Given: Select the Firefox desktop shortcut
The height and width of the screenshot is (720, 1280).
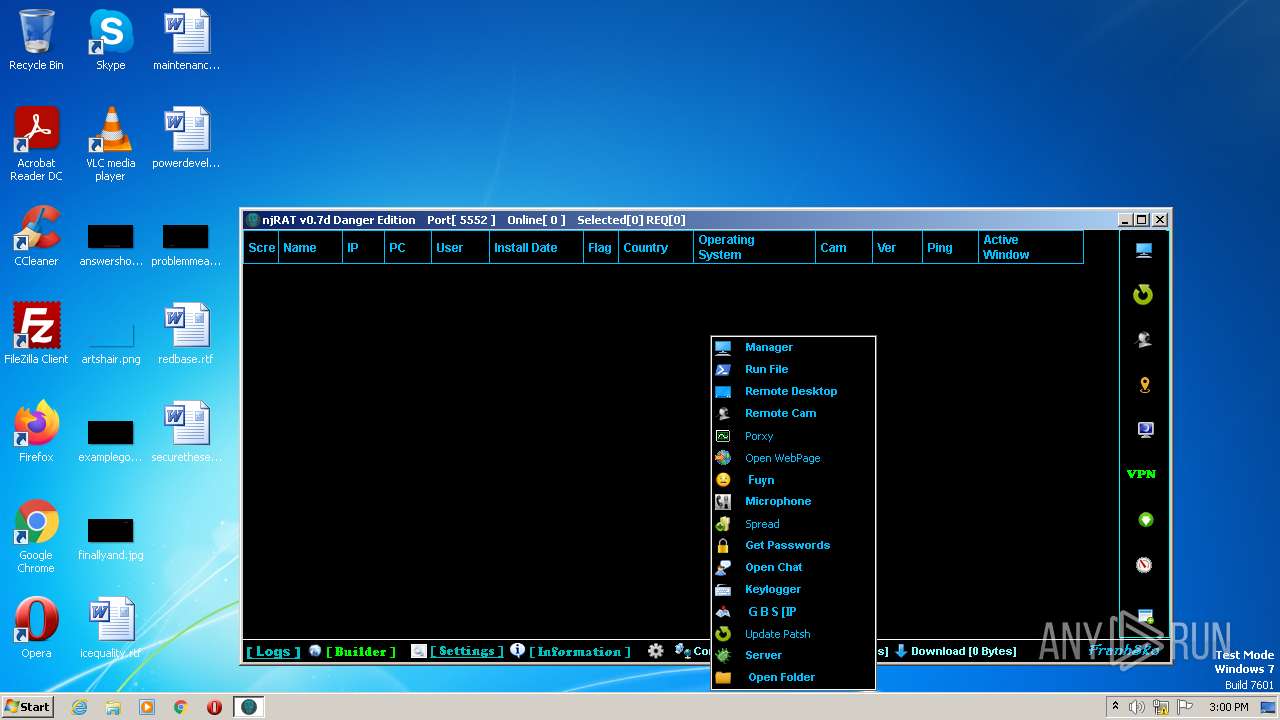Looking at the screenshot, I should click(36, 432).
